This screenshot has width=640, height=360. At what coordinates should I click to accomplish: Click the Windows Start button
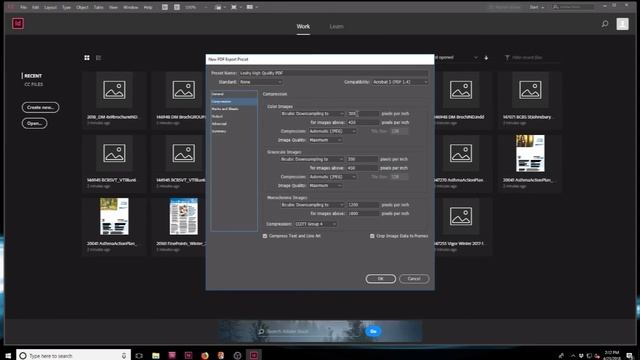[x=8, y=356]
